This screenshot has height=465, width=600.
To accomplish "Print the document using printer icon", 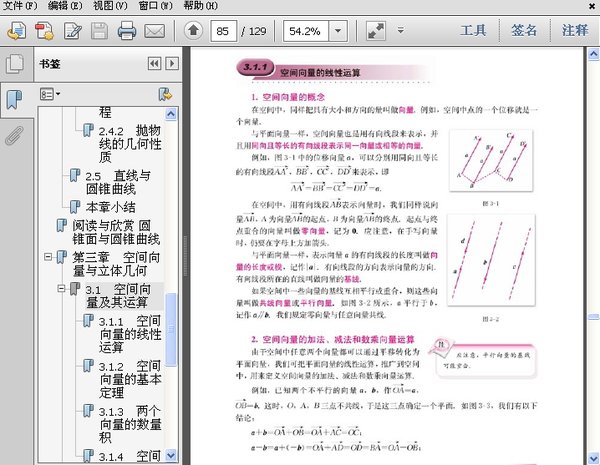I will pyautogui.click(x=127, y=31).
